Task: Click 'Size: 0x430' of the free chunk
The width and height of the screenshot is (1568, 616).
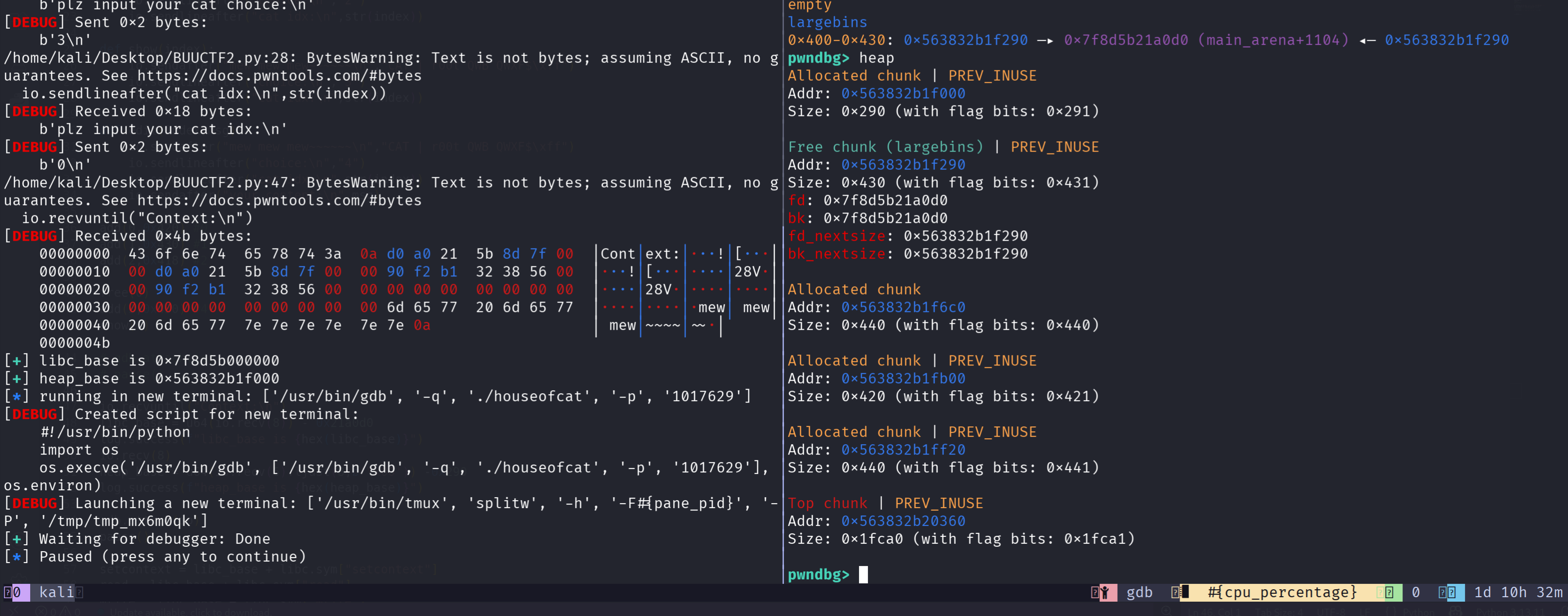Action: pyautogui.click(x=836, y=183)
